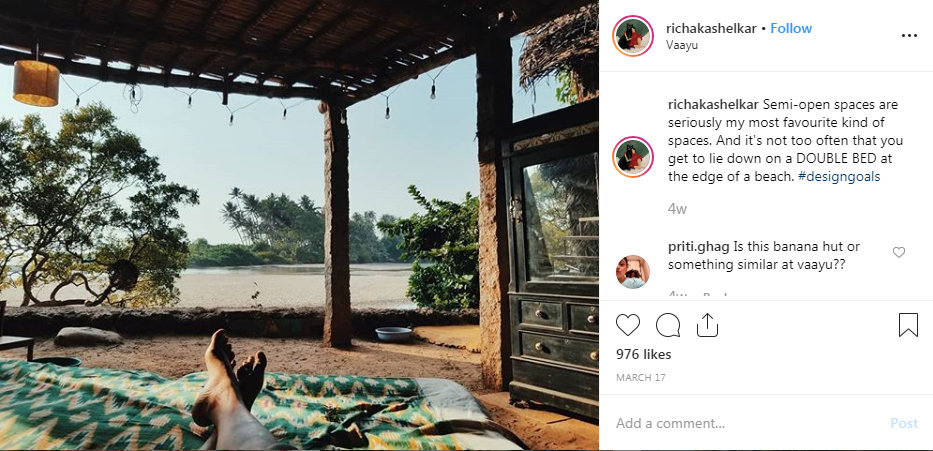View the 976 likes list
The height and width of the screenshot is (451, 933).
click(x=643, y=355)
